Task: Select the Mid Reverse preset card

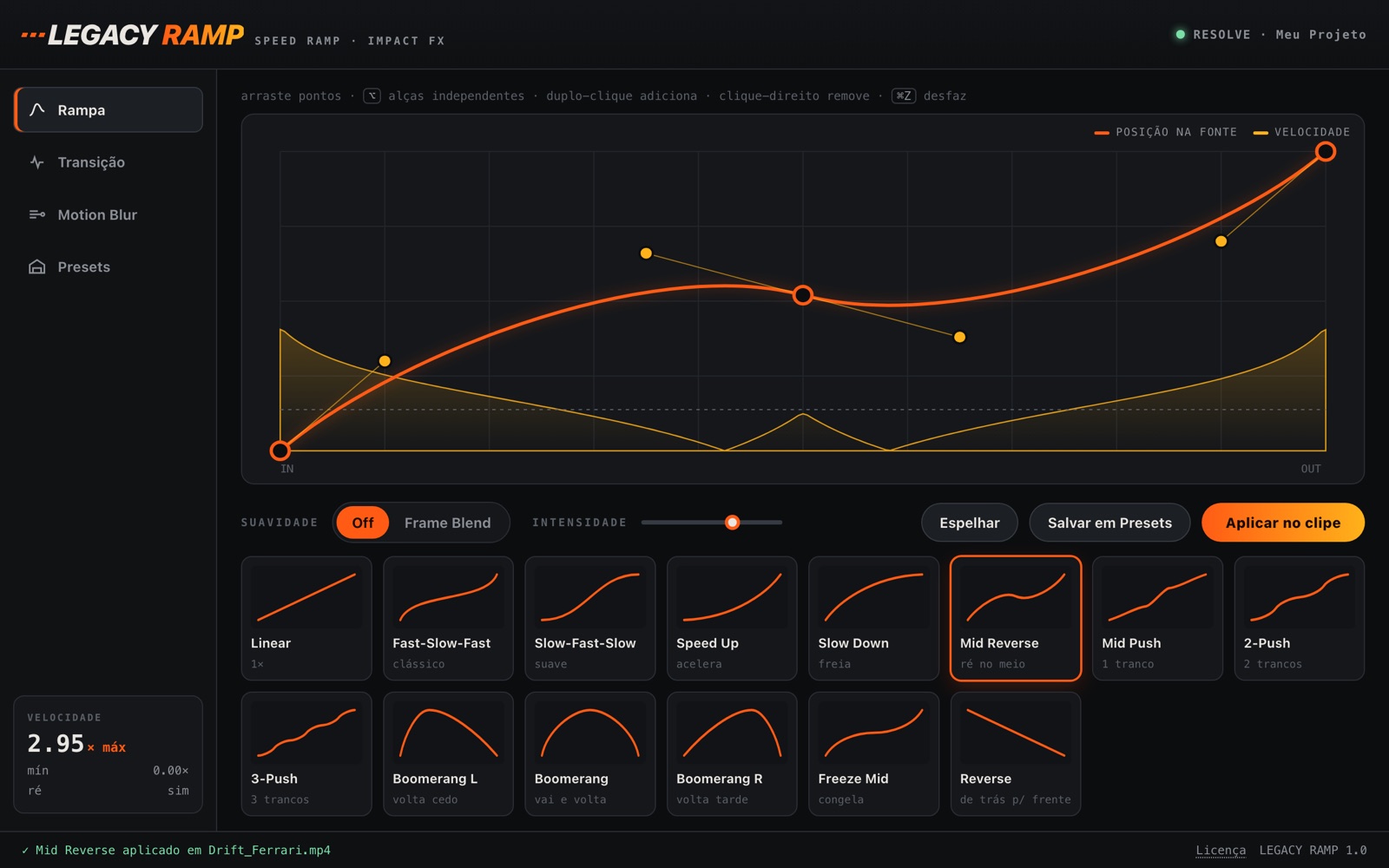Action: tap(1016, 618)
